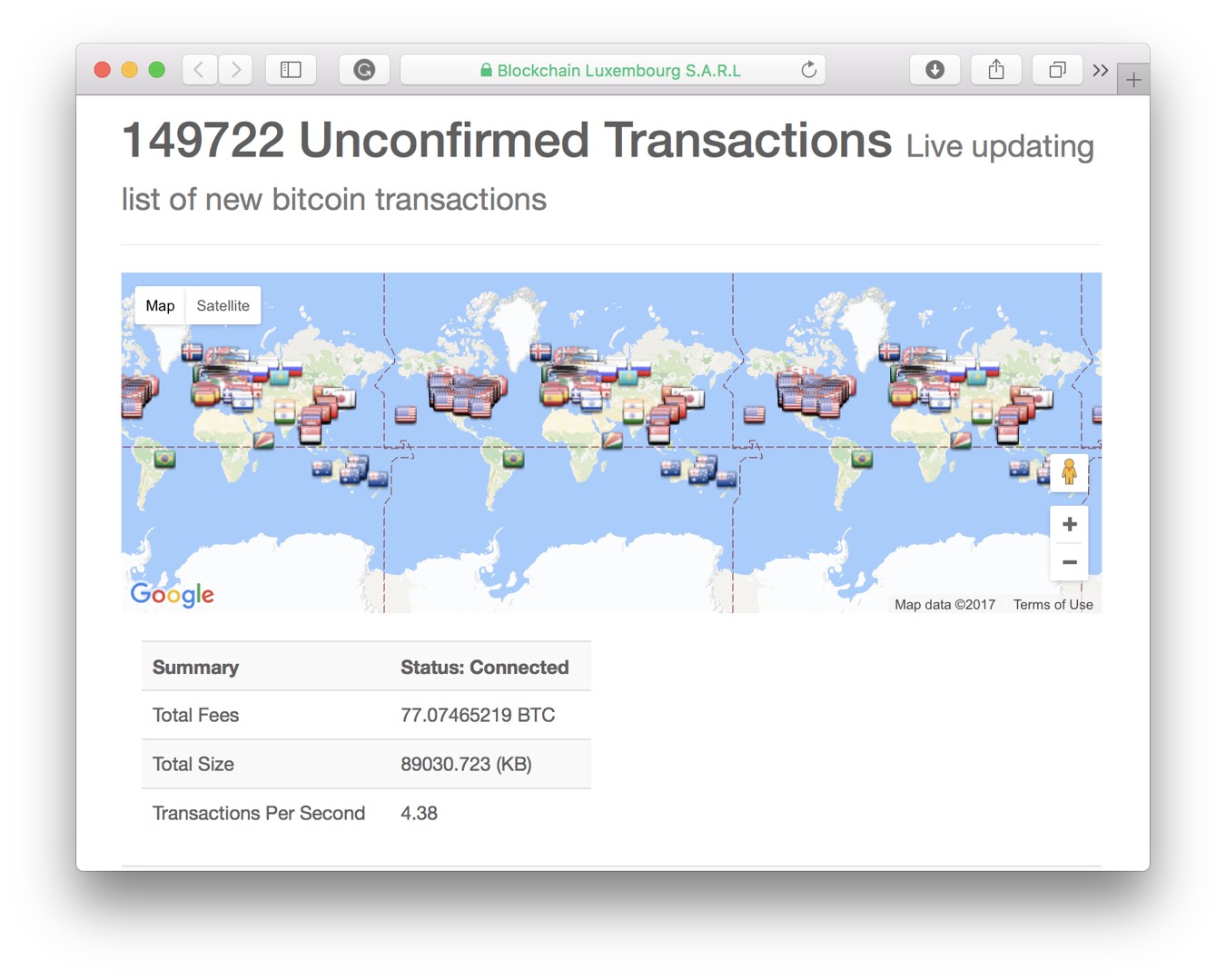This screenshot has width=1226, height=980.
Task: Switch the map to Map view
Action: tap(160, 306)
